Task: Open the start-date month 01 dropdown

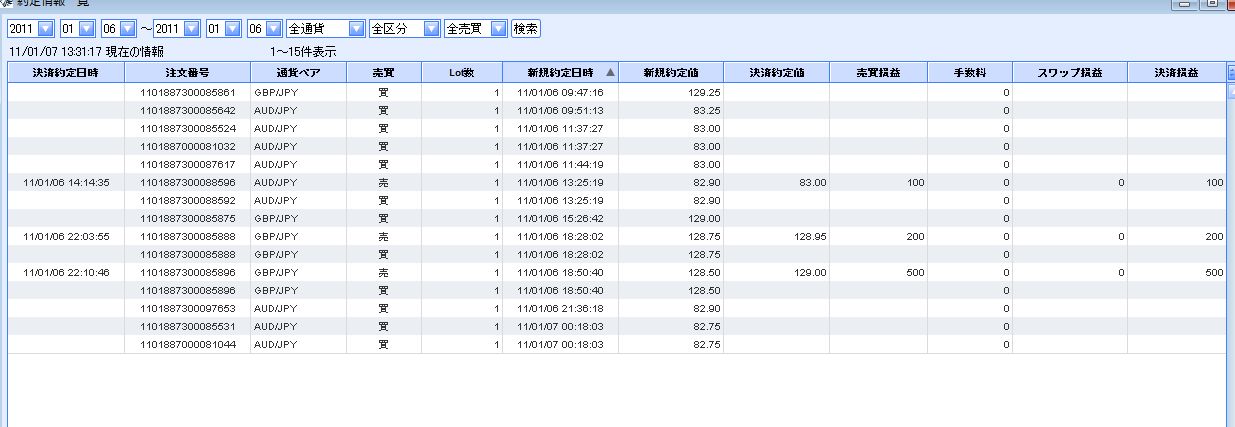Action: pos(86,29)
